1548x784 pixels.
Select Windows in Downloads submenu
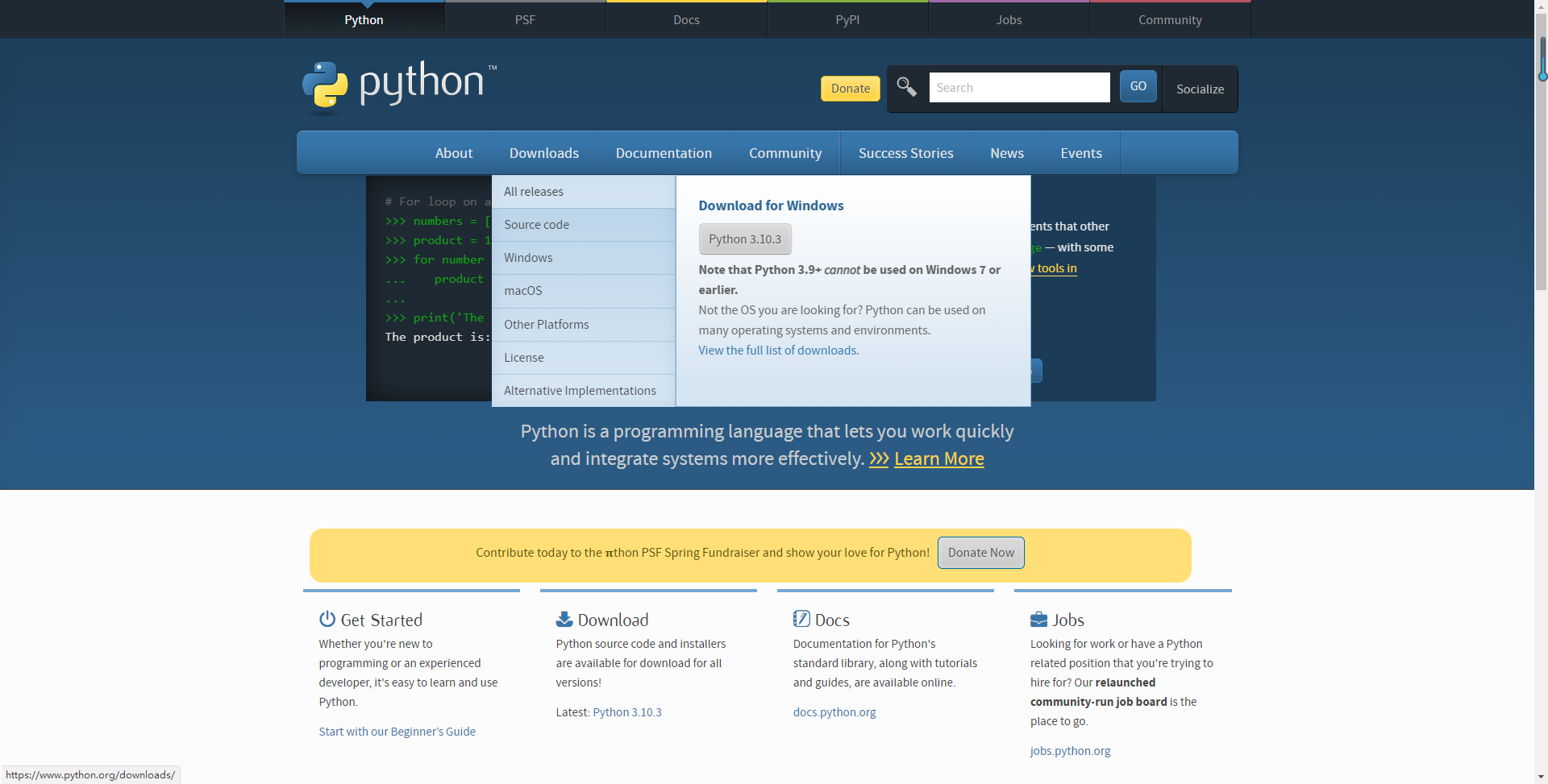coord(584,258)
